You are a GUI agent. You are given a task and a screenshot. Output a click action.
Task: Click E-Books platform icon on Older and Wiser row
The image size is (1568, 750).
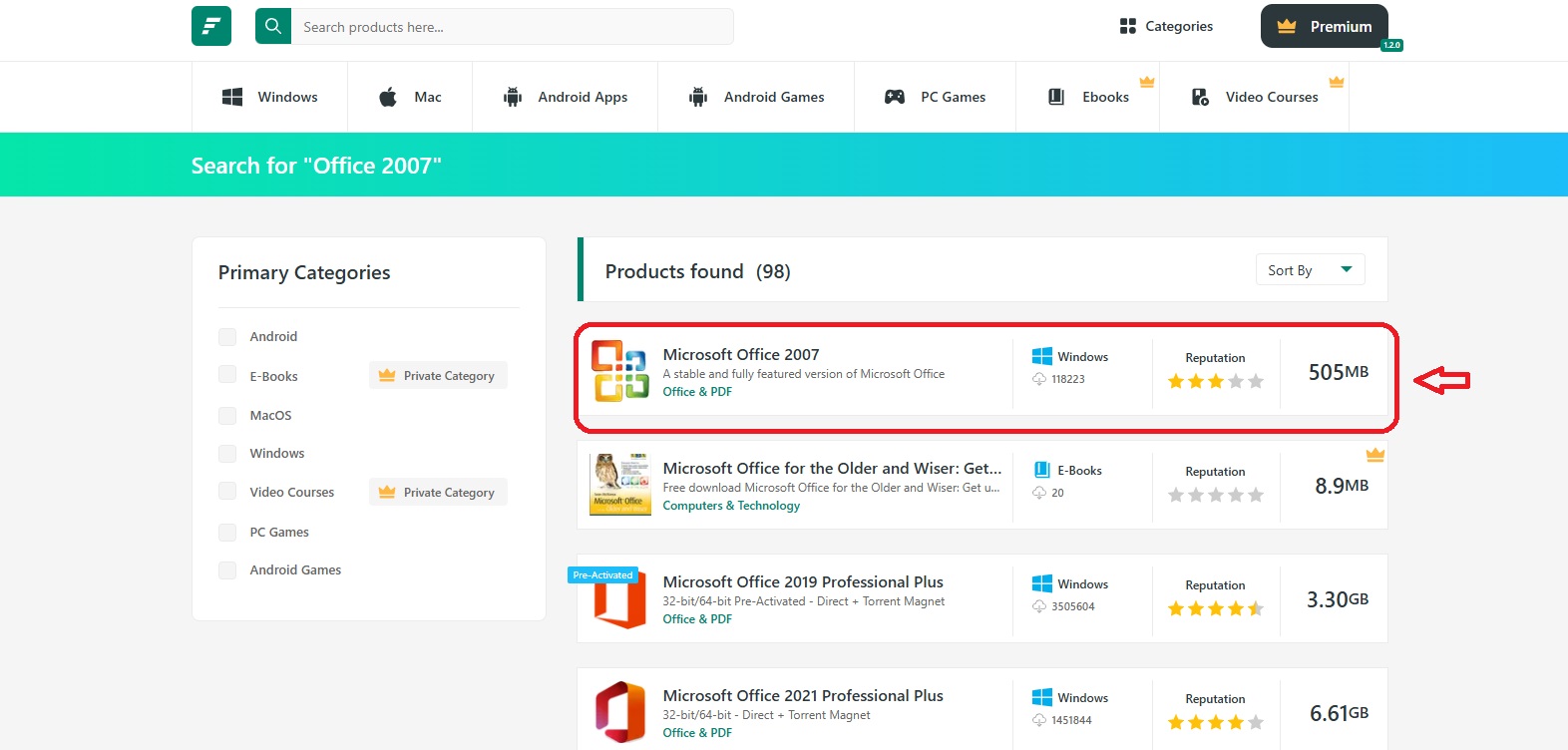(x=1042, y=470)
